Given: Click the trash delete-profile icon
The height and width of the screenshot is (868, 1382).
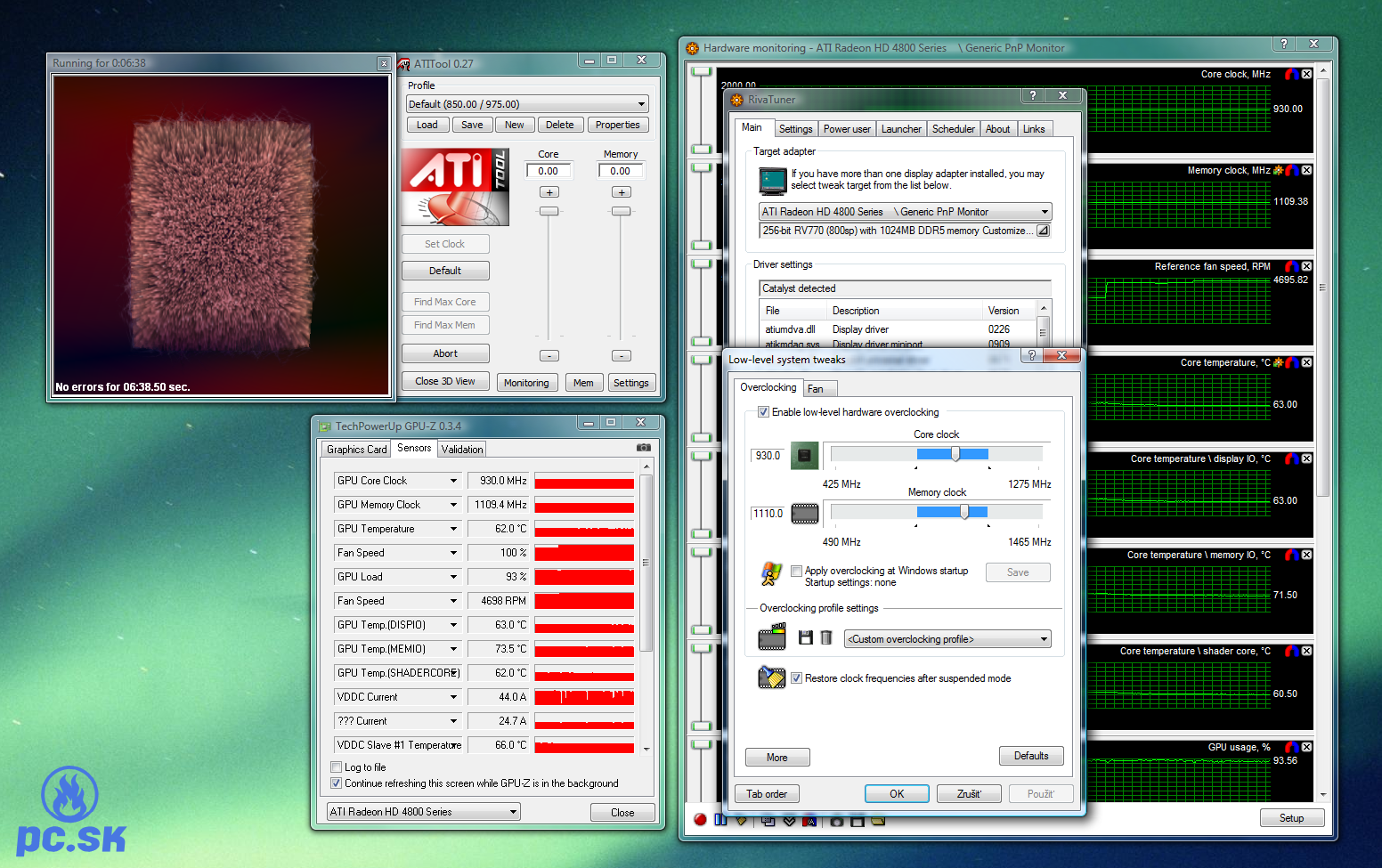Looking at the screenshot, I should [826, 637].
